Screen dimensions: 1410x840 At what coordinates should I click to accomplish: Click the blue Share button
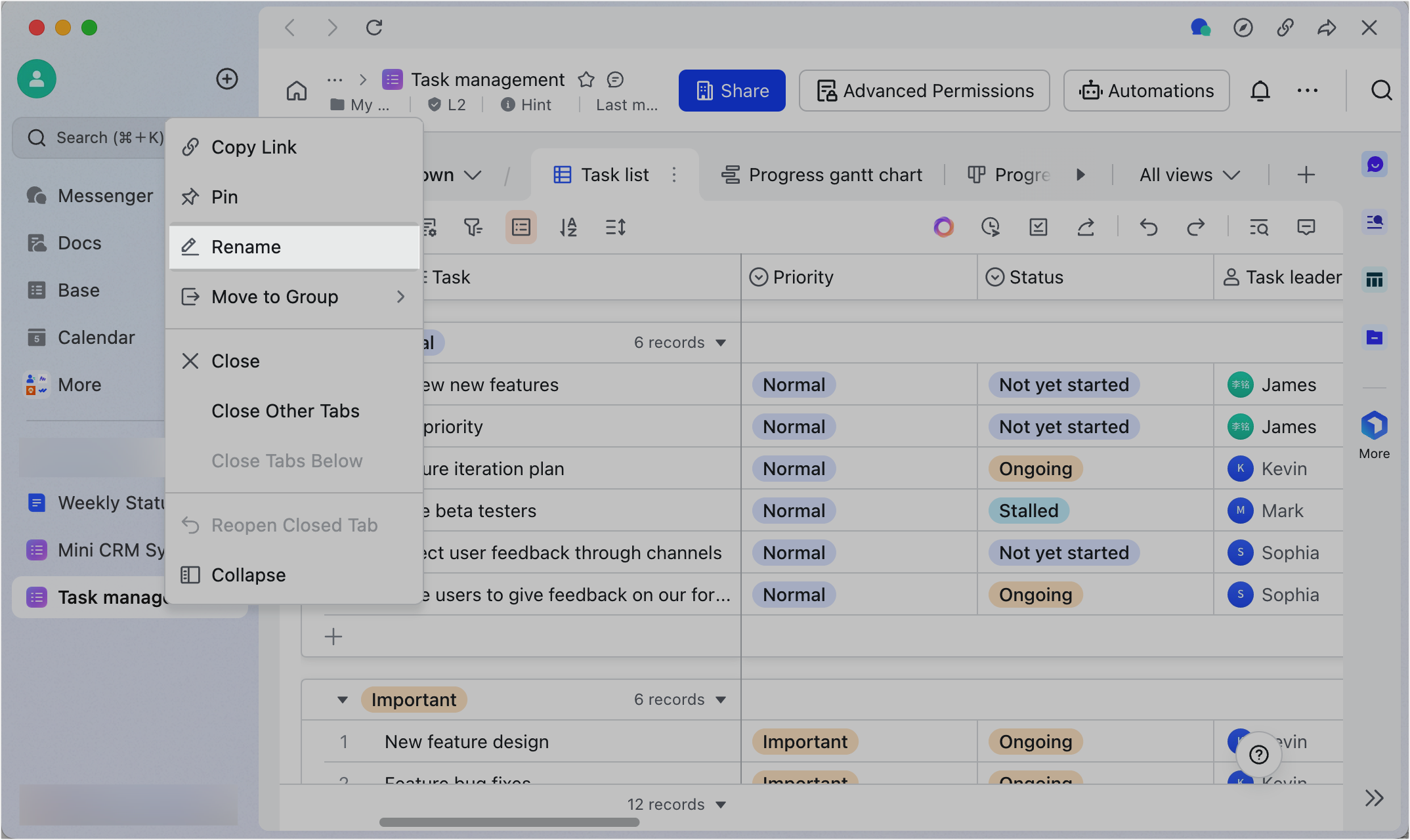click(732, 91)
